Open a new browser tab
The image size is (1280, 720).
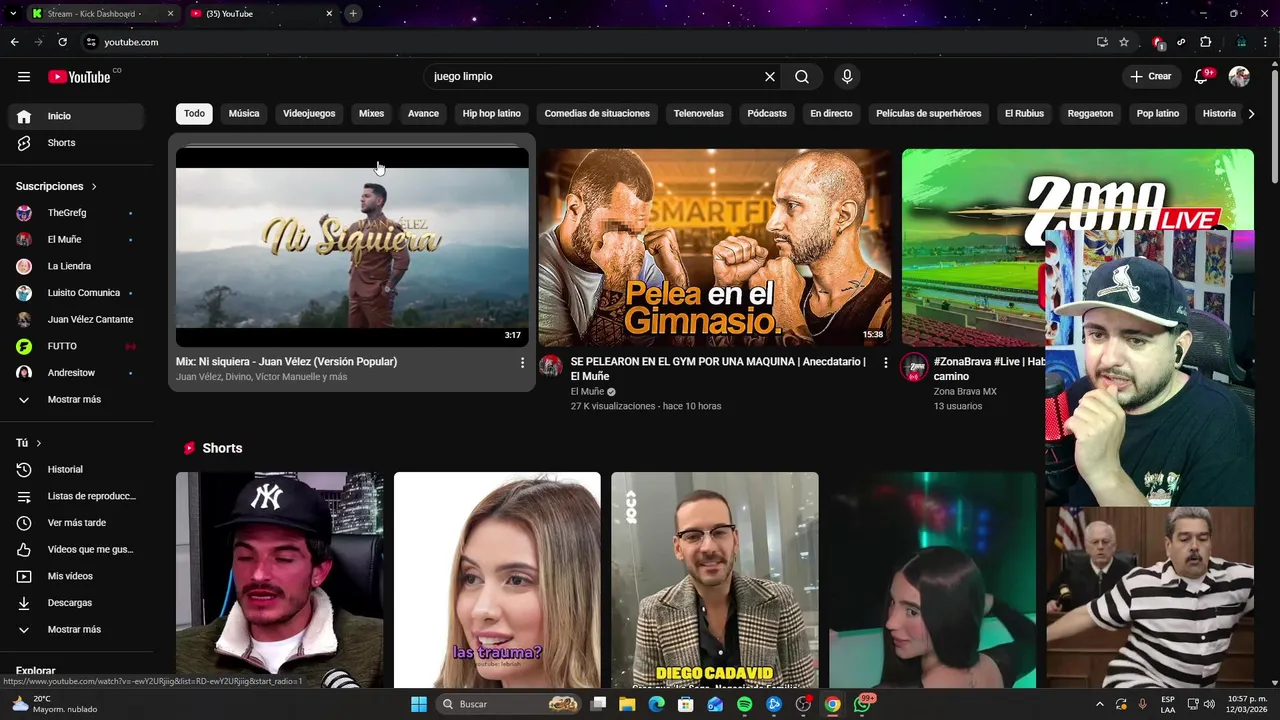(x=353, y=14)
